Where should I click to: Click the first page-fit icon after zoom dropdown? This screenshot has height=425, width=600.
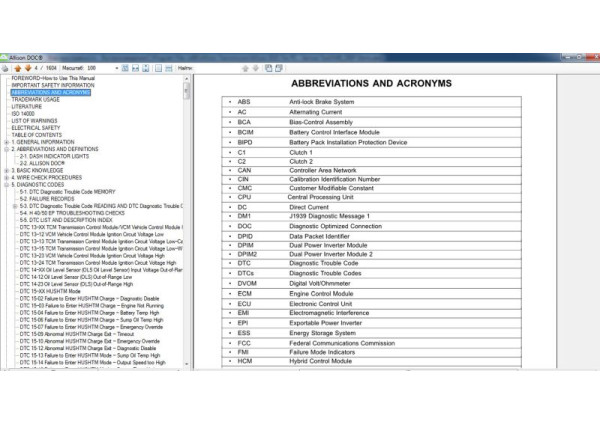122,67
